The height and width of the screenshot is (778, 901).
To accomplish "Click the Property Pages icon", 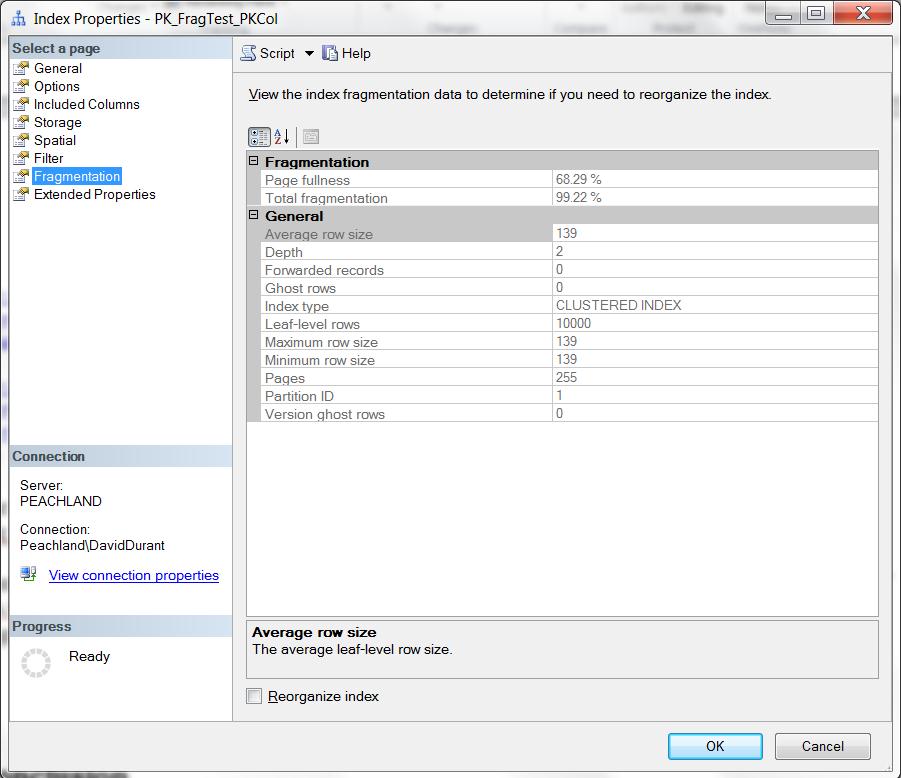I will 311,137.
